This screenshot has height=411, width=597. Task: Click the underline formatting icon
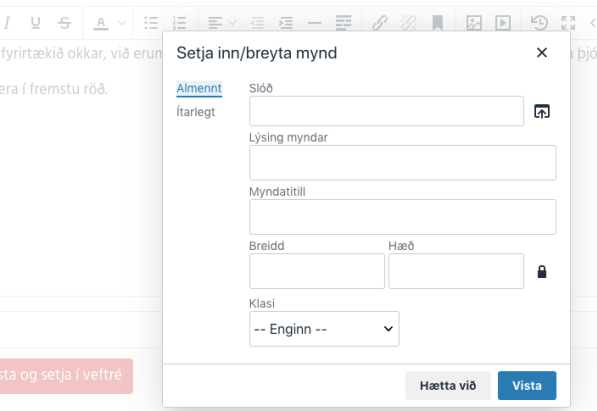click(x=35, y=23)
